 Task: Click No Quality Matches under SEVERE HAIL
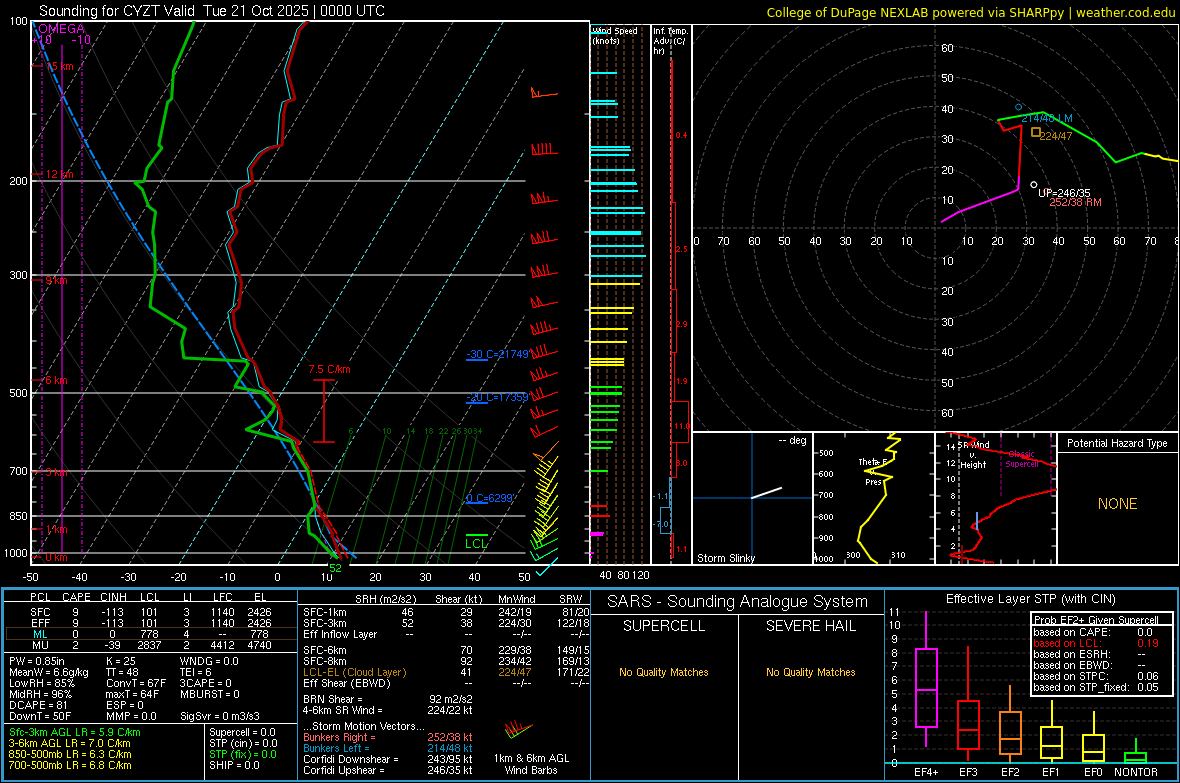[810, 672]
